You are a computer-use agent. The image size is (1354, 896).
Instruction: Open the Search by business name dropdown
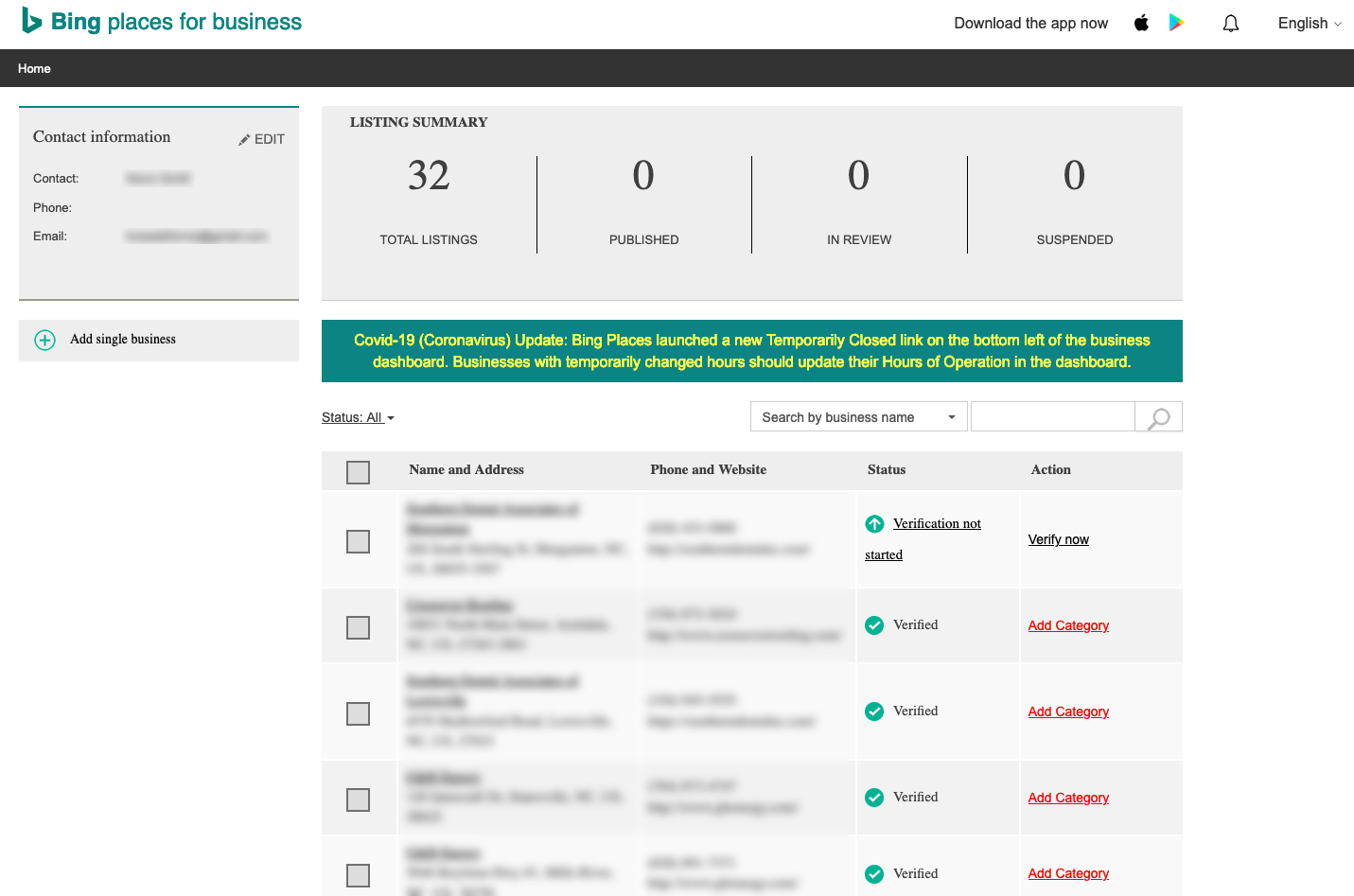click(858, 417)
